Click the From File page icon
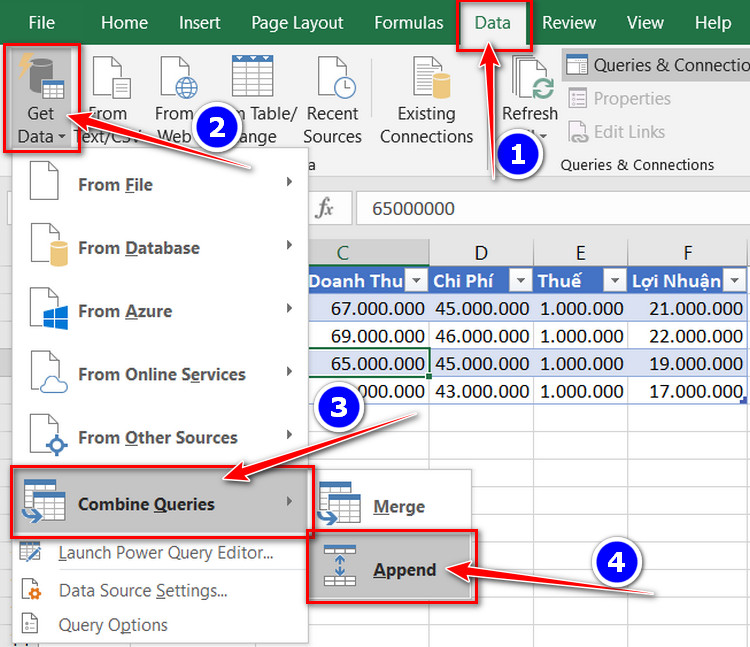The height and width of the screenshot is (647, 750). pyautogui.click(x=44, y=180)
